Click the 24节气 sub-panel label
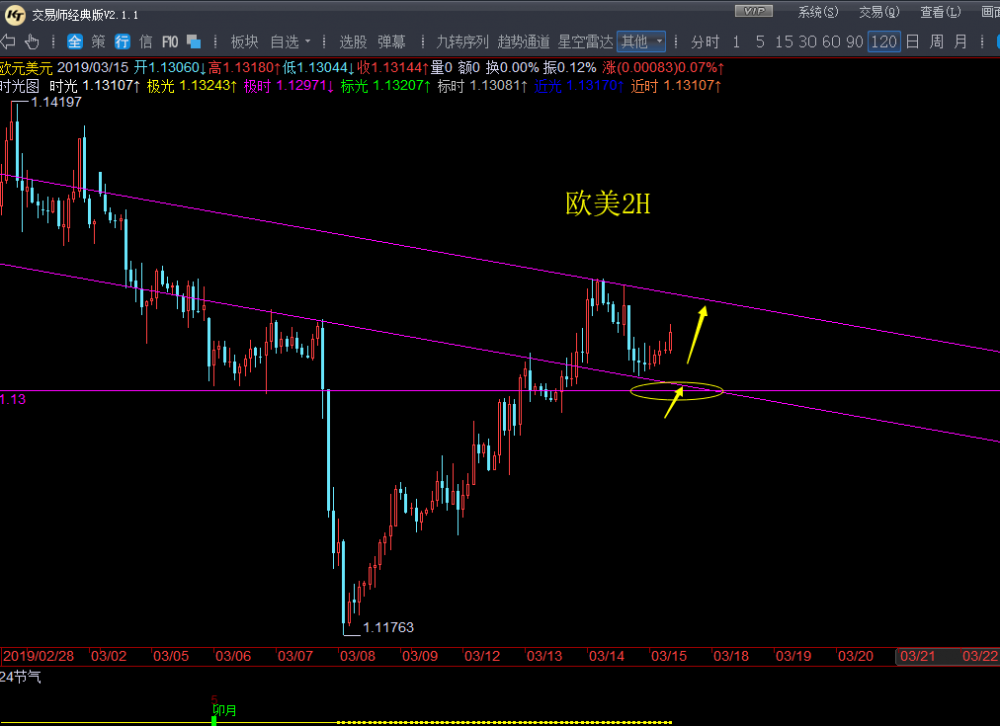 click(20, 676)
